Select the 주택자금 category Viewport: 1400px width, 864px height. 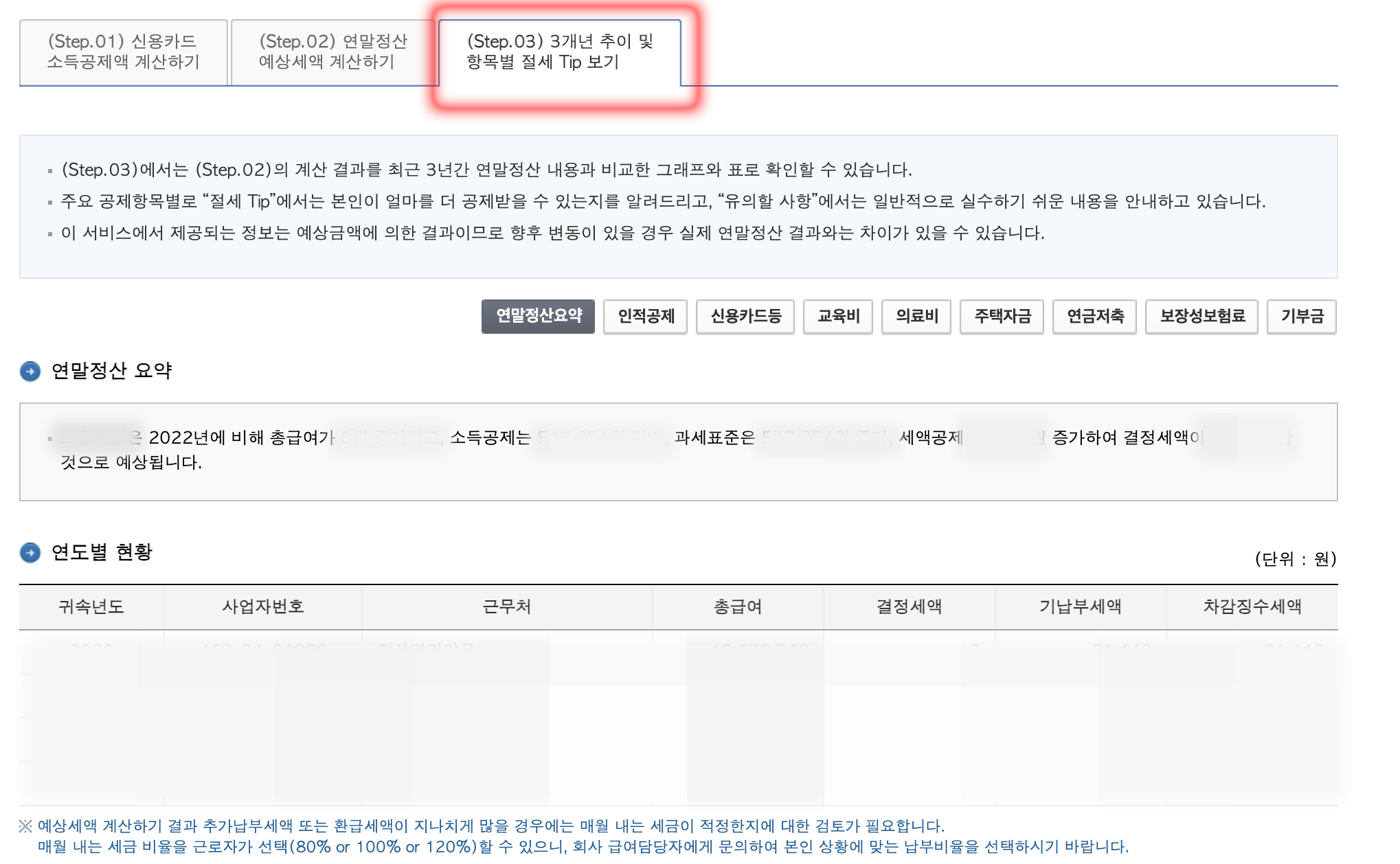[x=1002, y=317]
